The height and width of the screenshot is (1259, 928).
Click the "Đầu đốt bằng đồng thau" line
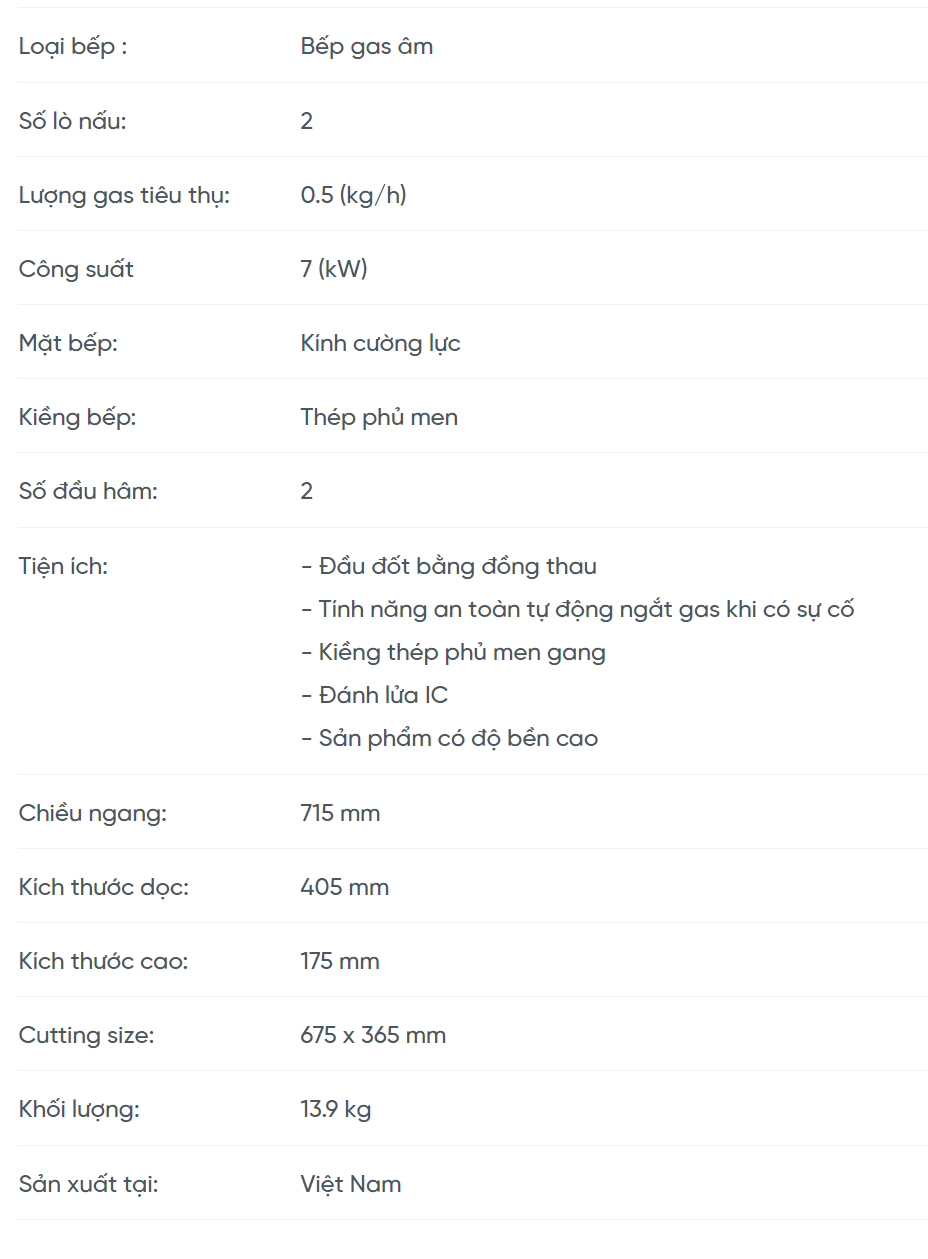449,566
